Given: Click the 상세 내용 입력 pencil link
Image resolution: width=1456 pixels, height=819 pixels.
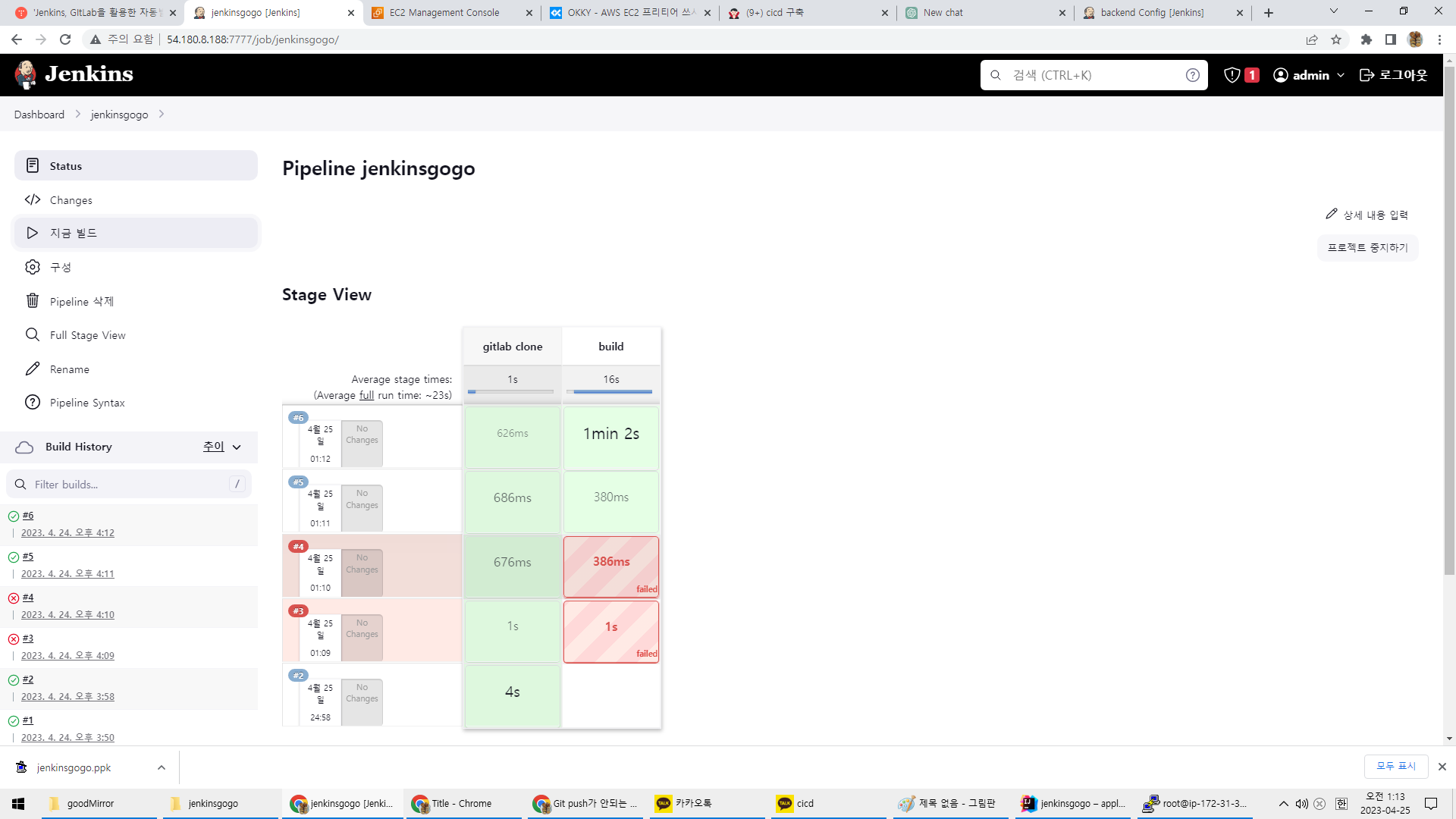Looking at the screenshot, I should coord(1367,215).
